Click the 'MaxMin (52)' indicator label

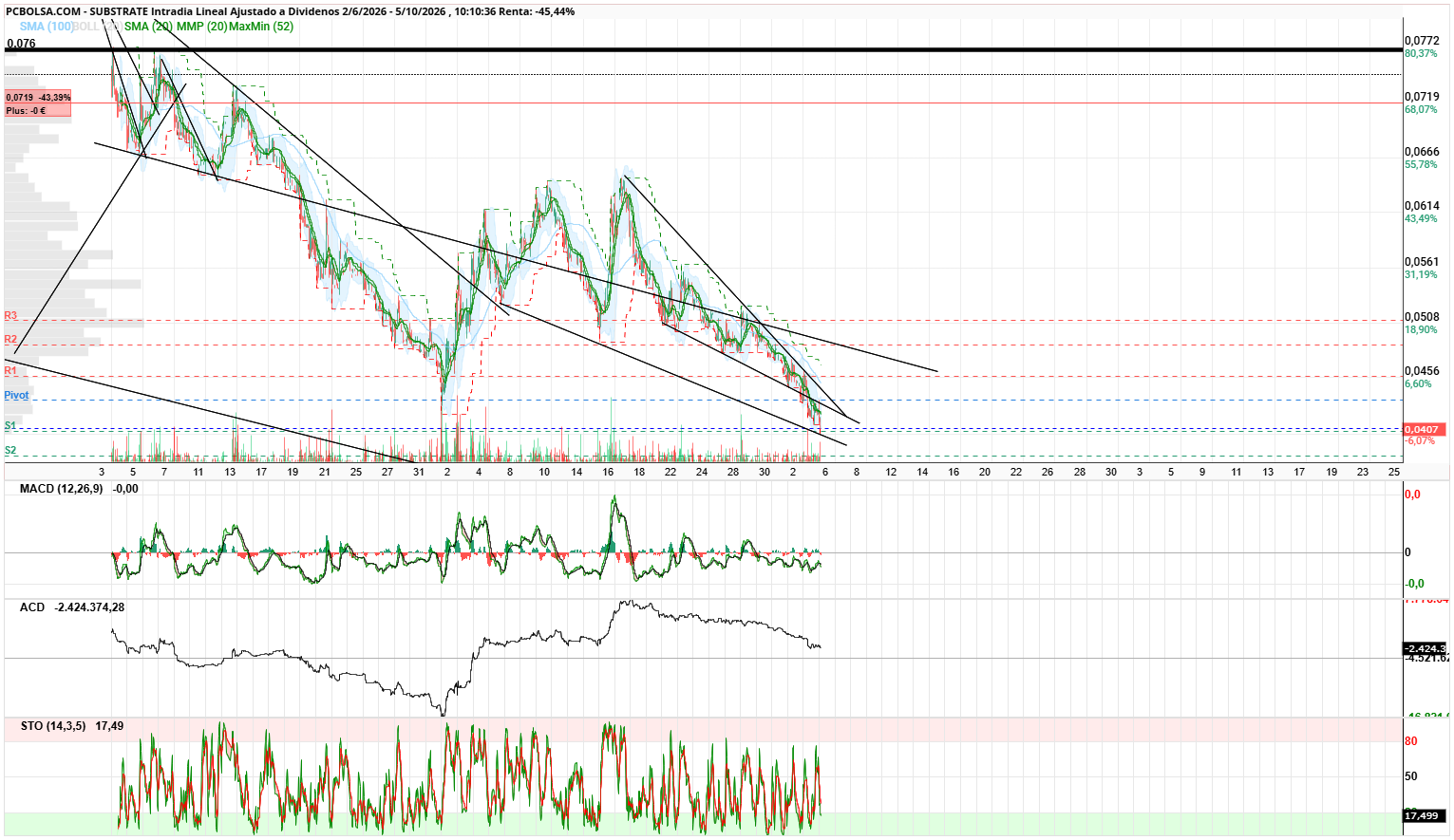pyautogui.click(x=261, y=27)
